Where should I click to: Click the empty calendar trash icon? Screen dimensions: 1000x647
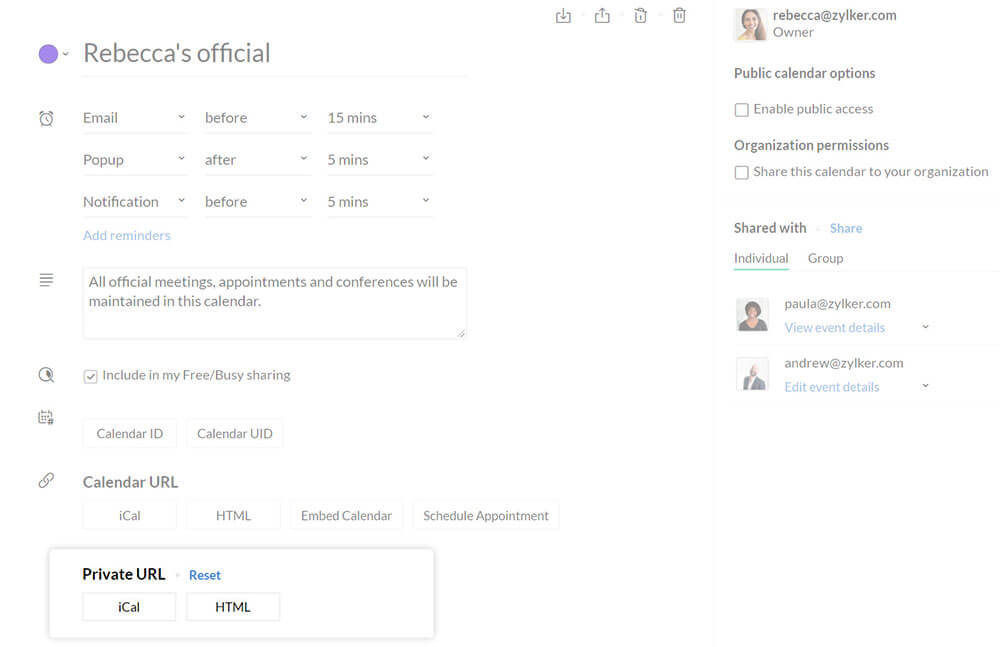pyautogui.click(x=641, y=15)
